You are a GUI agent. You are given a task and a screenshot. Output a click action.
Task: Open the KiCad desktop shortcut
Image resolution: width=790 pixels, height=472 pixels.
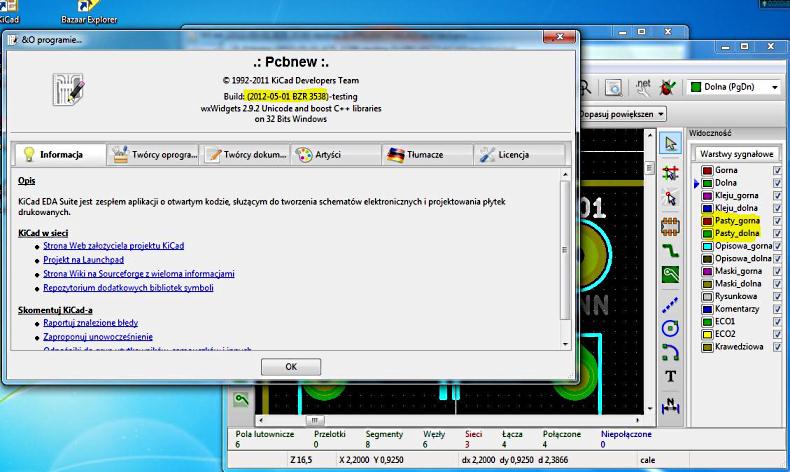[9, 12]
